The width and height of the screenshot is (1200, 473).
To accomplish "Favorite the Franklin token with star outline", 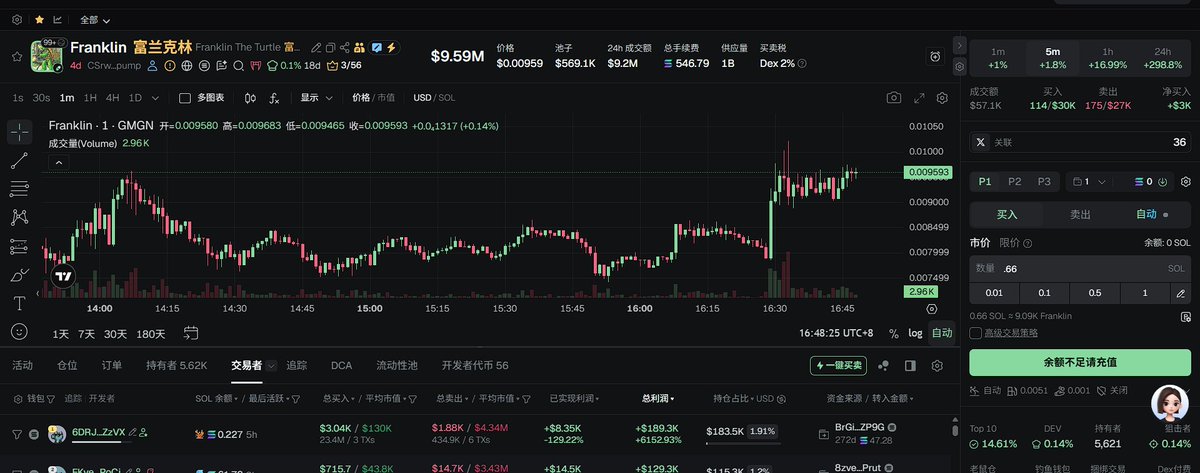I will point(17,57).
